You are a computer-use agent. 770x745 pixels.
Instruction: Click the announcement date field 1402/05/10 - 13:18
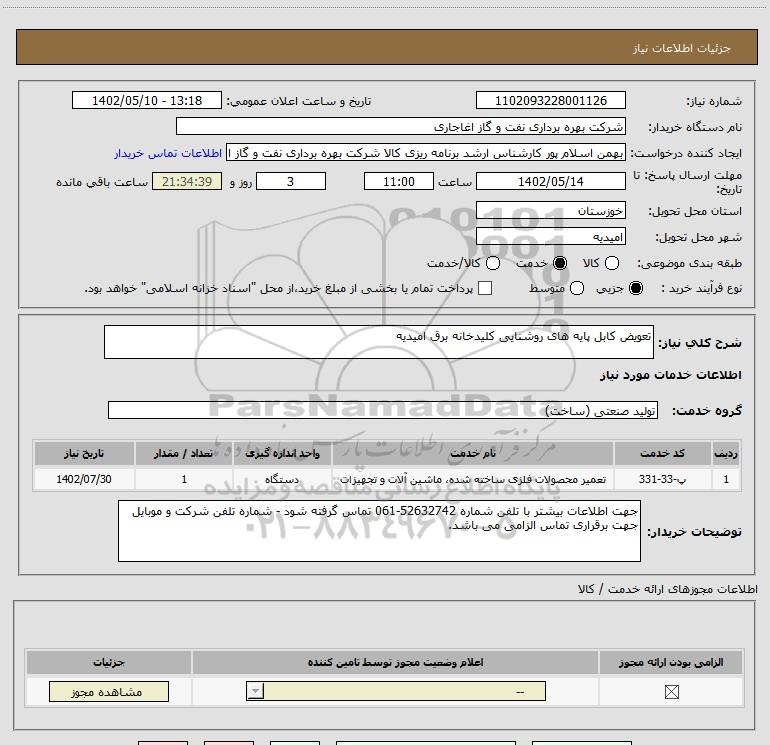click(x=147, y=100)
